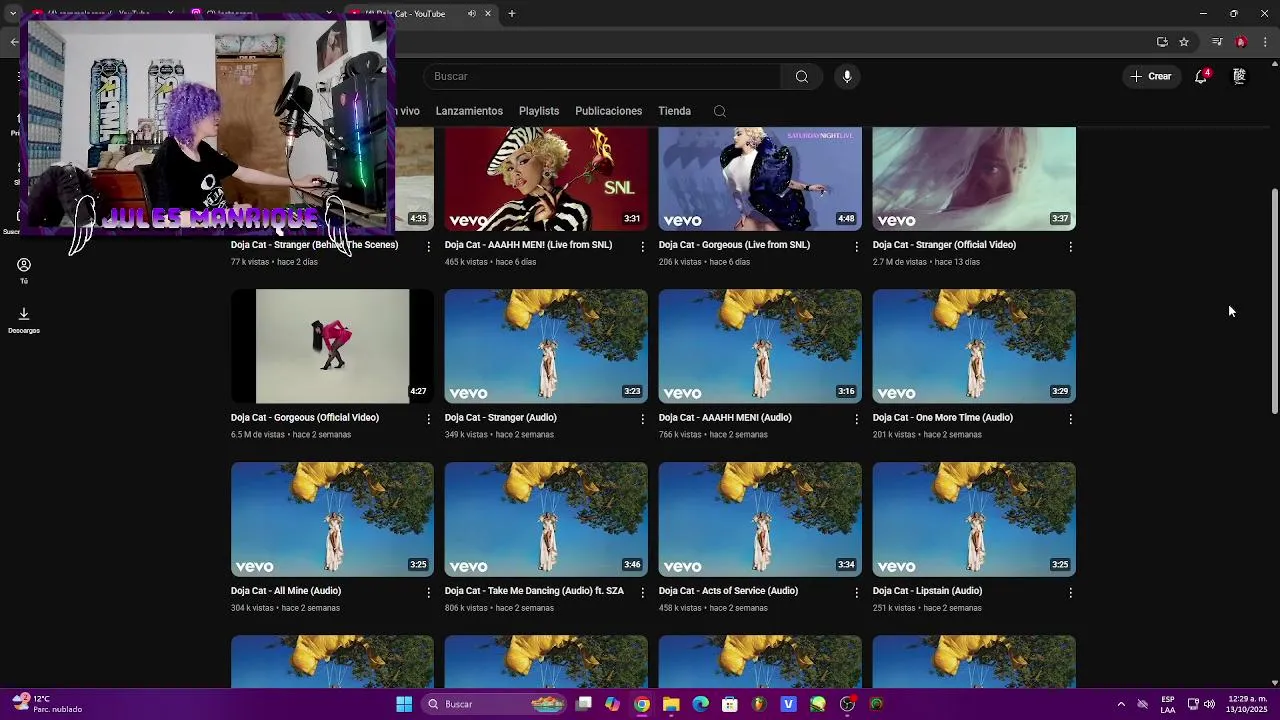Activate voice search microphone icon

click(847, 77)
